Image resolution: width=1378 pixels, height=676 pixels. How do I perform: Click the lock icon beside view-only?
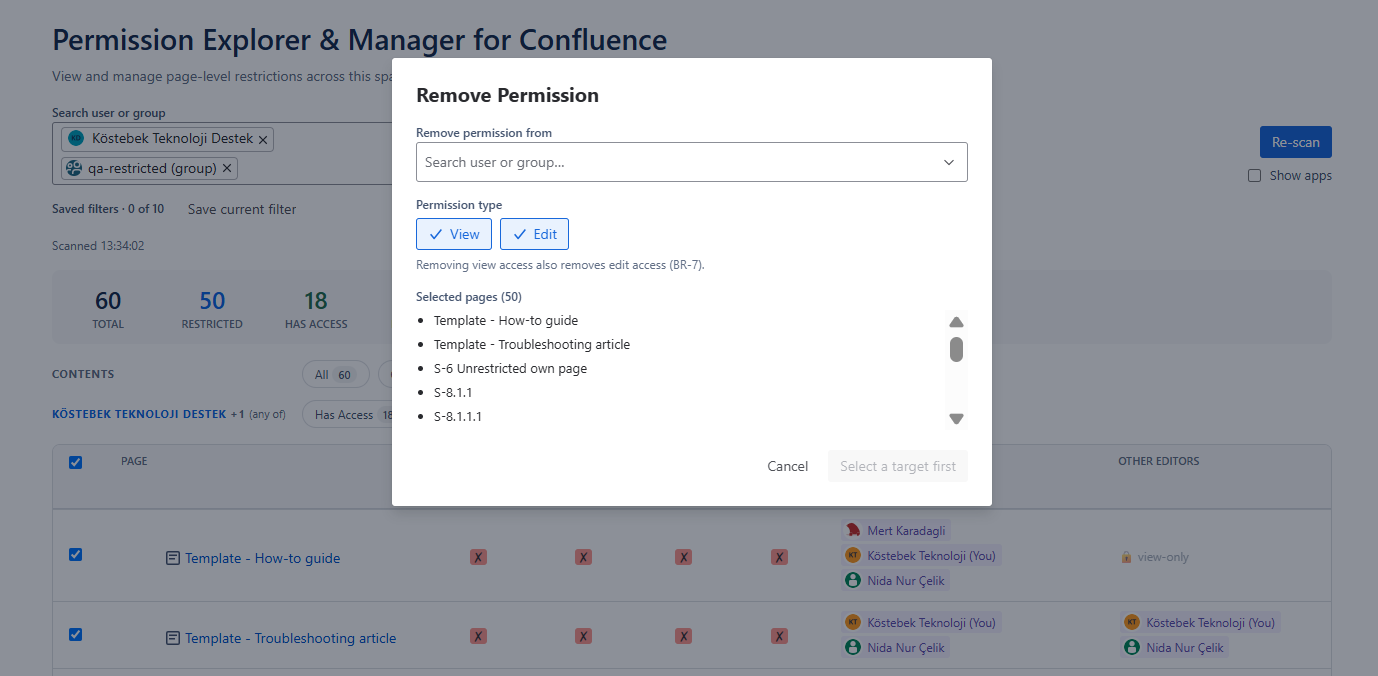tap(1126, 557)
